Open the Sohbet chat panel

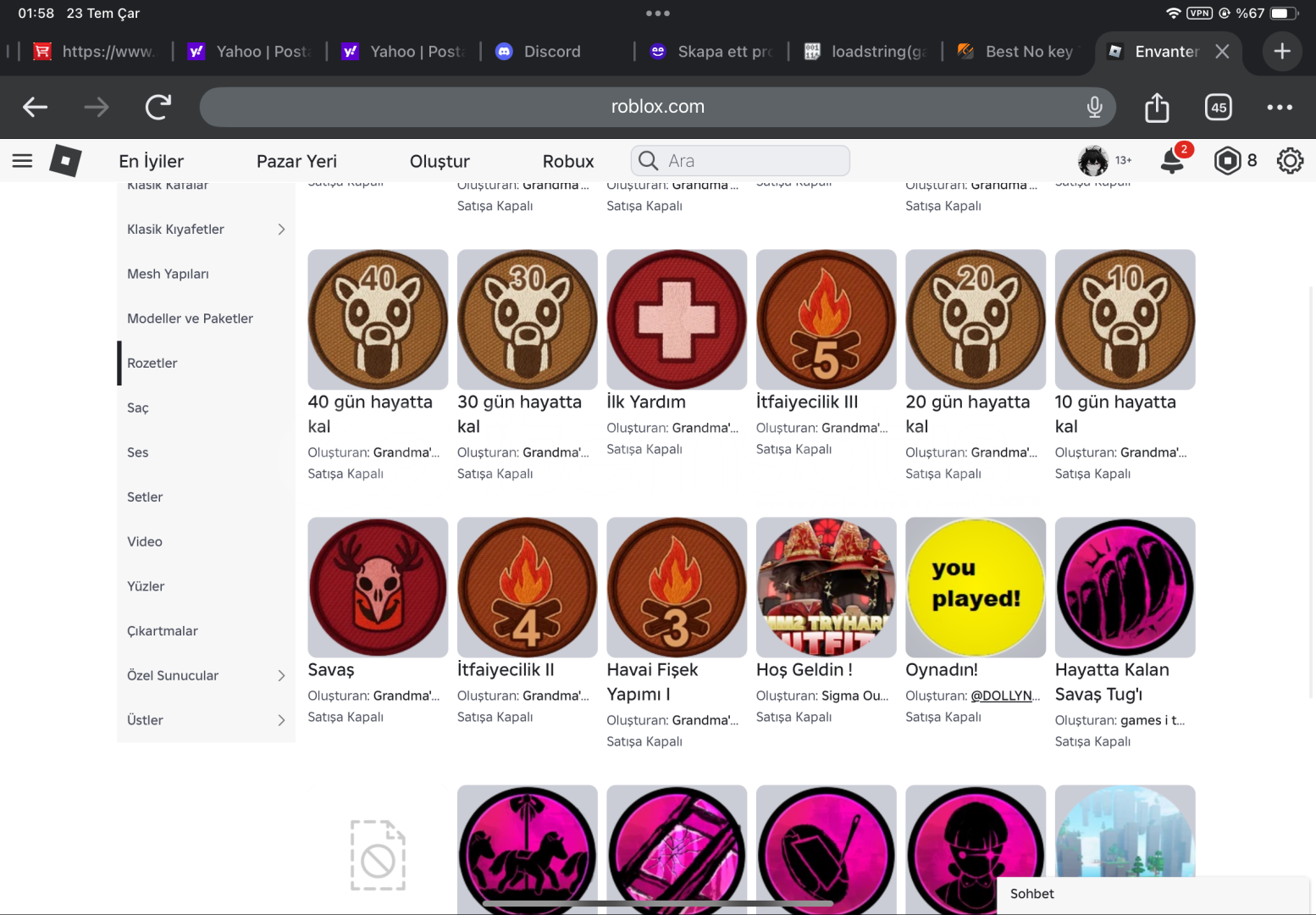[x=1153, y=894]
